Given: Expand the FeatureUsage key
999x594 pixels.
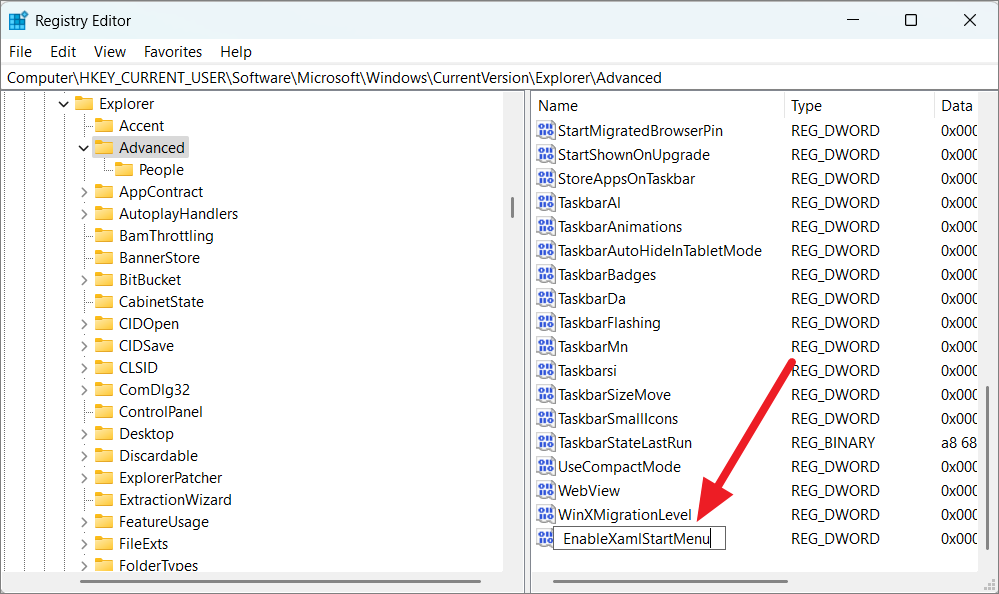Looking at the screenshot, I should click(x=83, y=522).
